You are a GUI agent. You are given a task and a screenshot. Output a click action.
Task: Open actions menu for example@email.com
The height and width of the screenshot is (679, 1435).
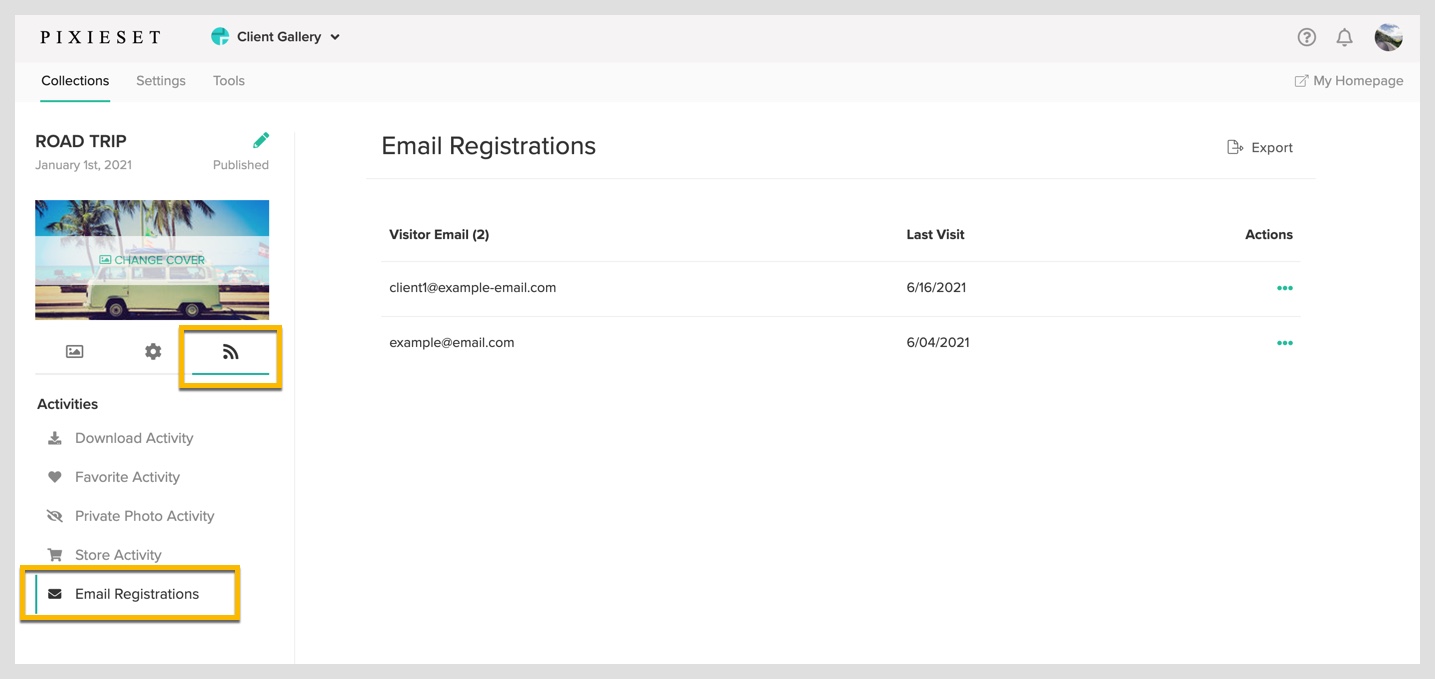(1285, 343)
